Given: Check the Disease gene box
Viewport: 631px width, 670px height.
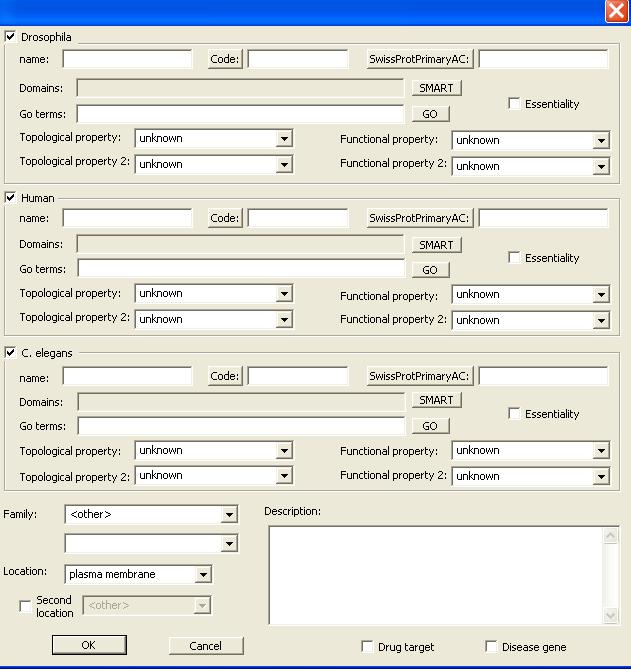Looking at the screenshot, I should point(491,646).
